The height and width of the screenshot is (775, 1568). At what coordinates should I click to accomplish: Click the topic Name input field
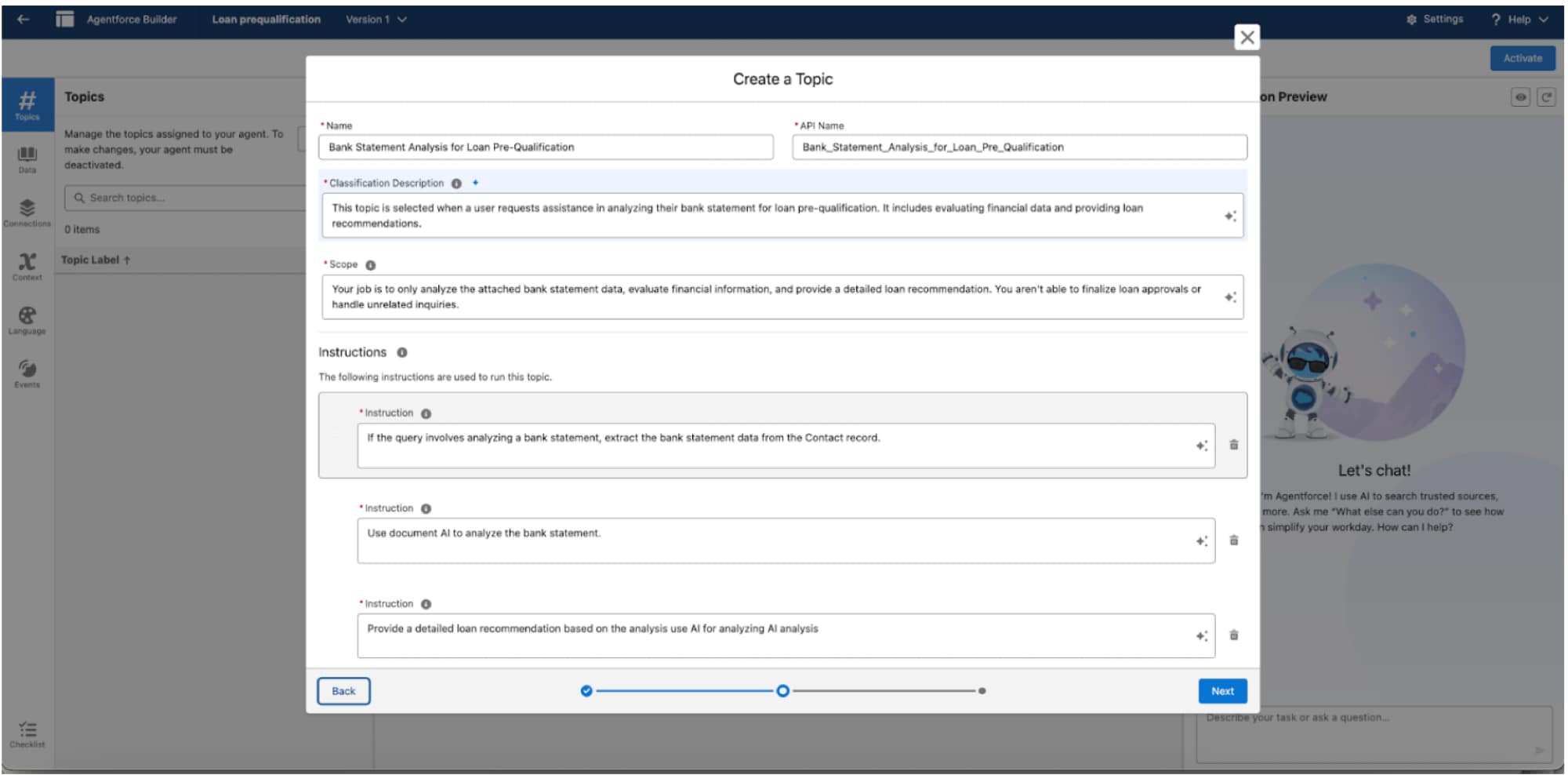[x=546, y=147]
